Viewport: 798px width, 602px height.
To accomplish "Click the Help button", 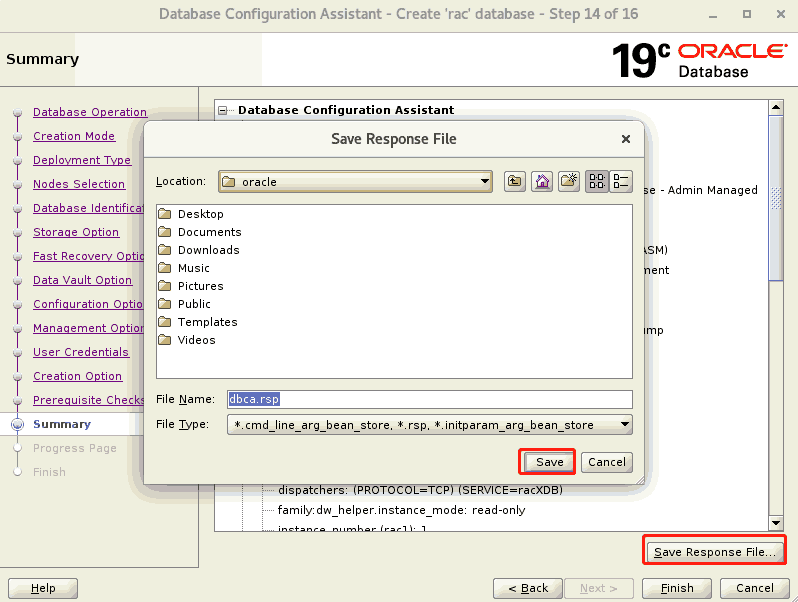I will tap(43, 588).
